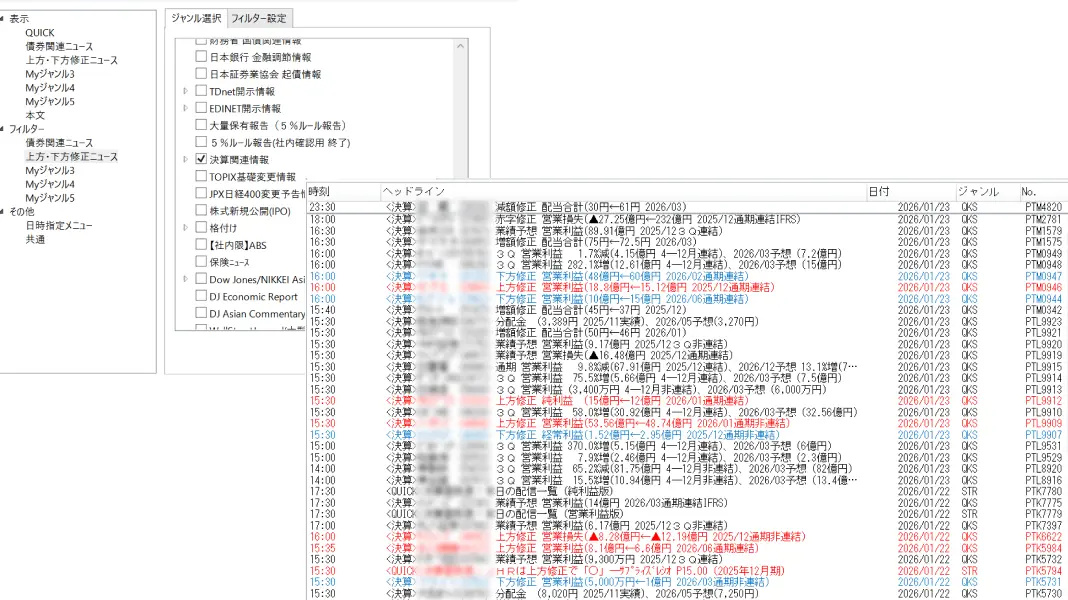Collapse the フィルター tree section

(x=3, y=129)
